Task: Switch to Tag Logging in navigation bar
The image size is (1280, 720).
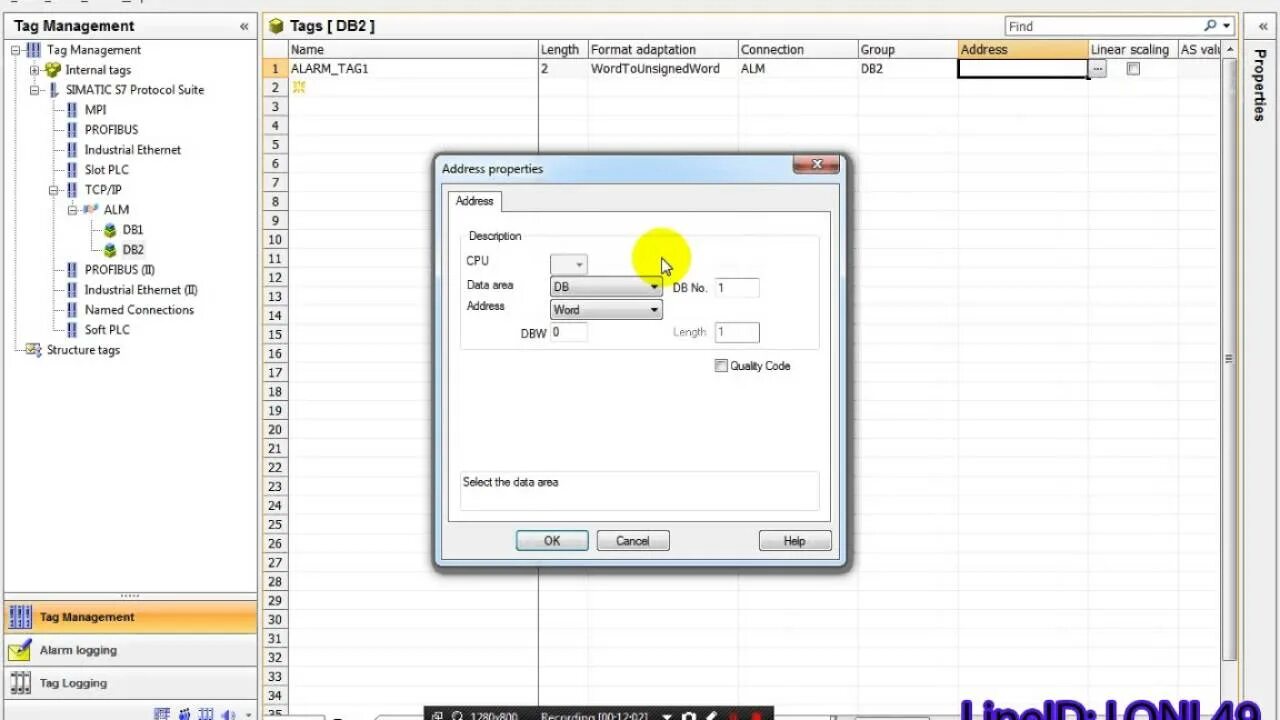Action: (130, 683)
